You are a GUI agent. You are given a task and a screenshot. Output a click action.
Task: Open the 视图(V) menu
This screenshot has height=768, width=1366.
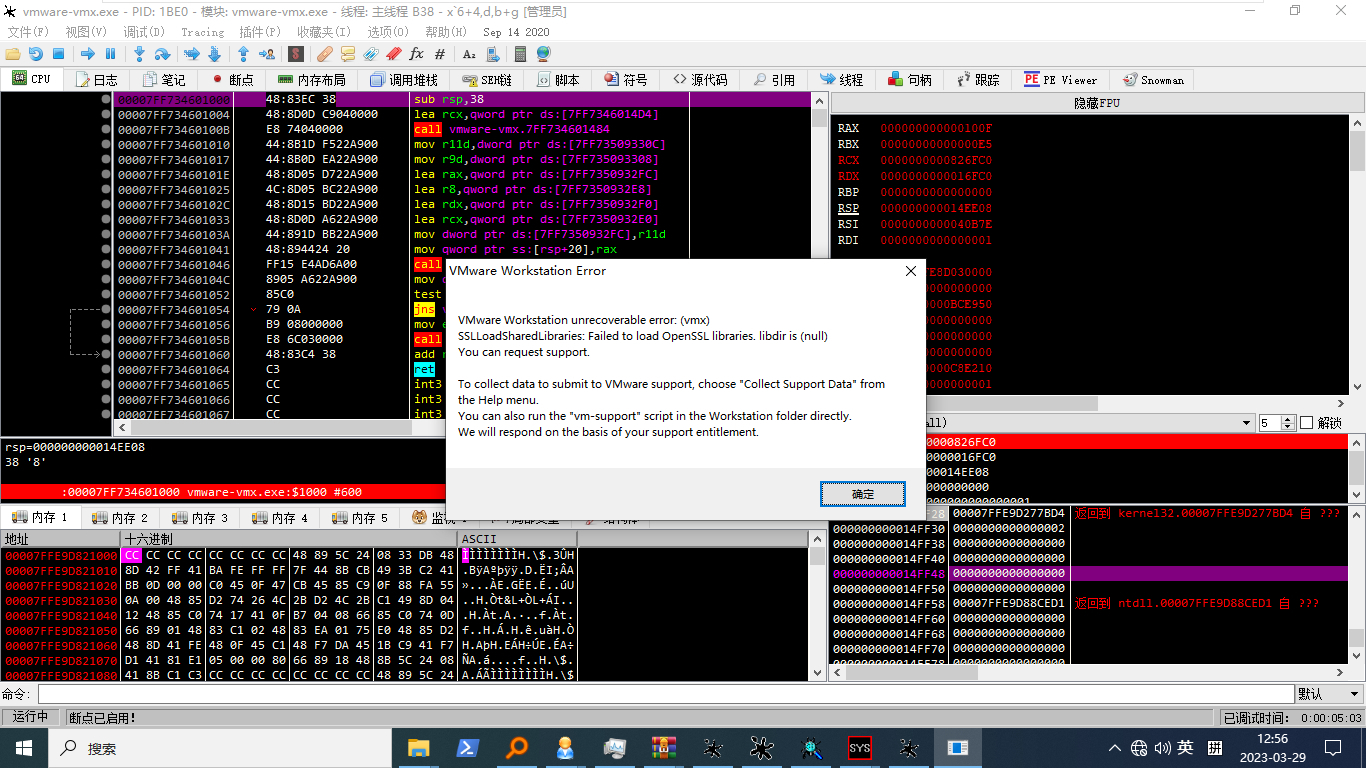coord(86,32)
